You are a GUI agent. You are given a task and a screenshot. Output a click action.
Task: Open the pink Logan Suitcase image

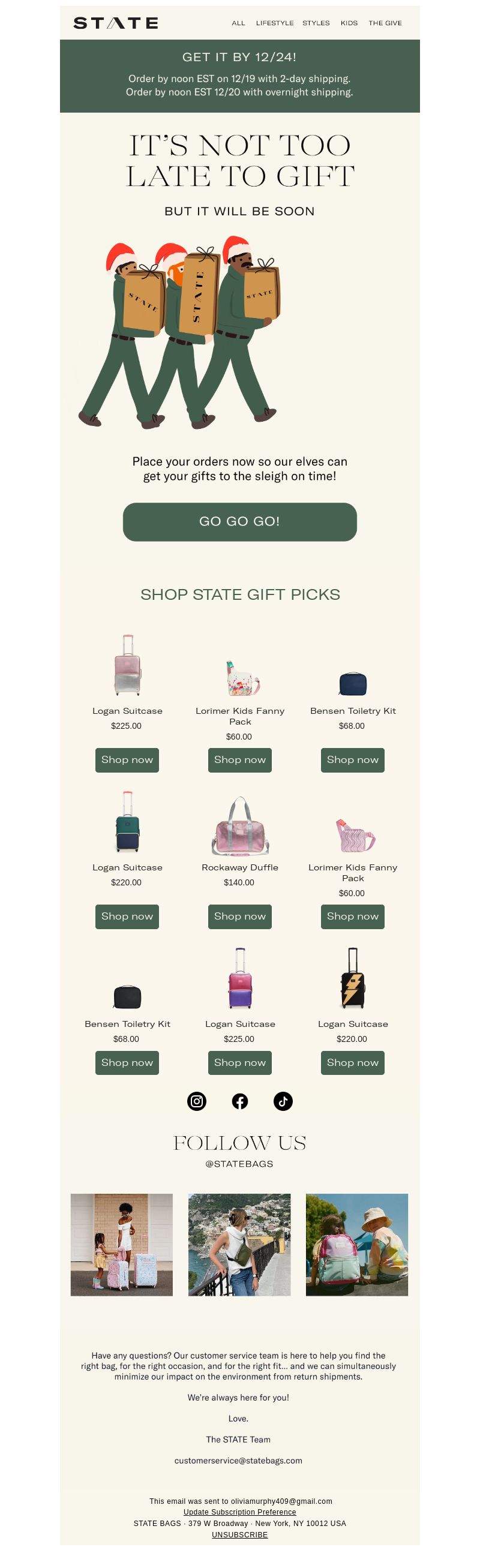[127, 665]
